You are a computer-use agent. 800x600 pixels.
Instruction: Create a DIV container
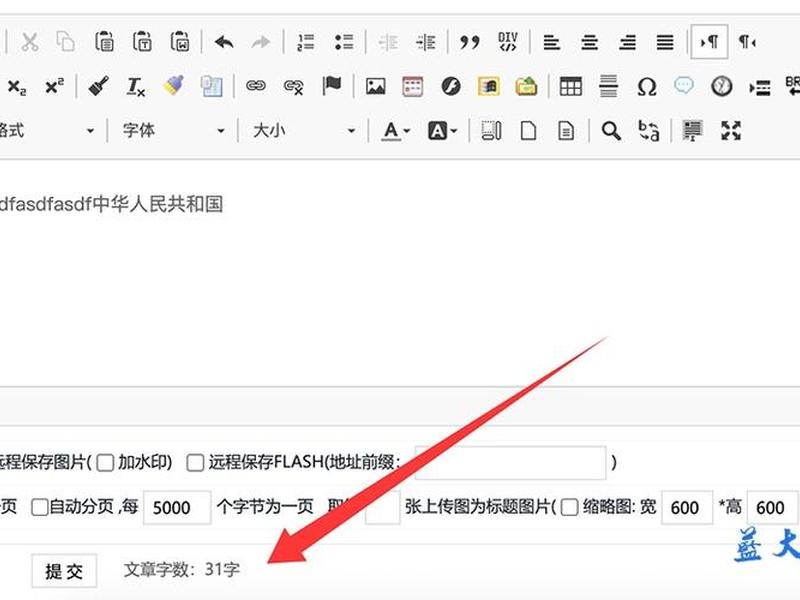pyautogui.click(x=508, y=42)
